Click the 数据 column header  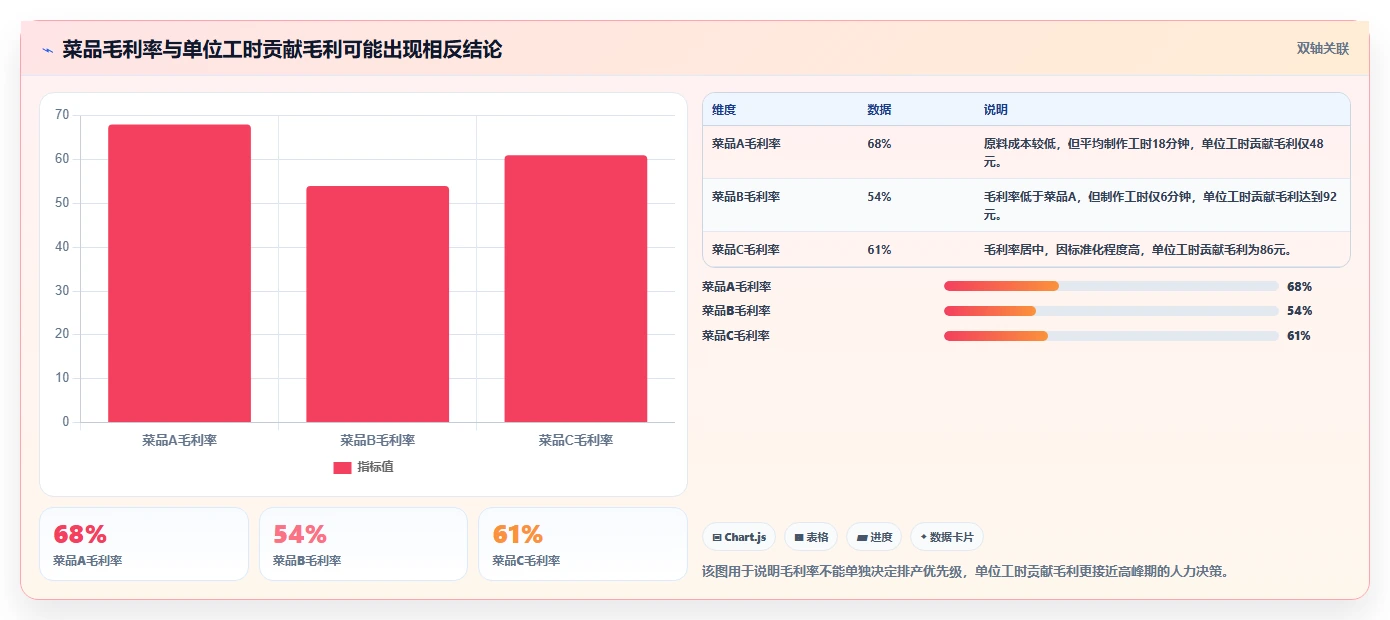coord(879,110)
